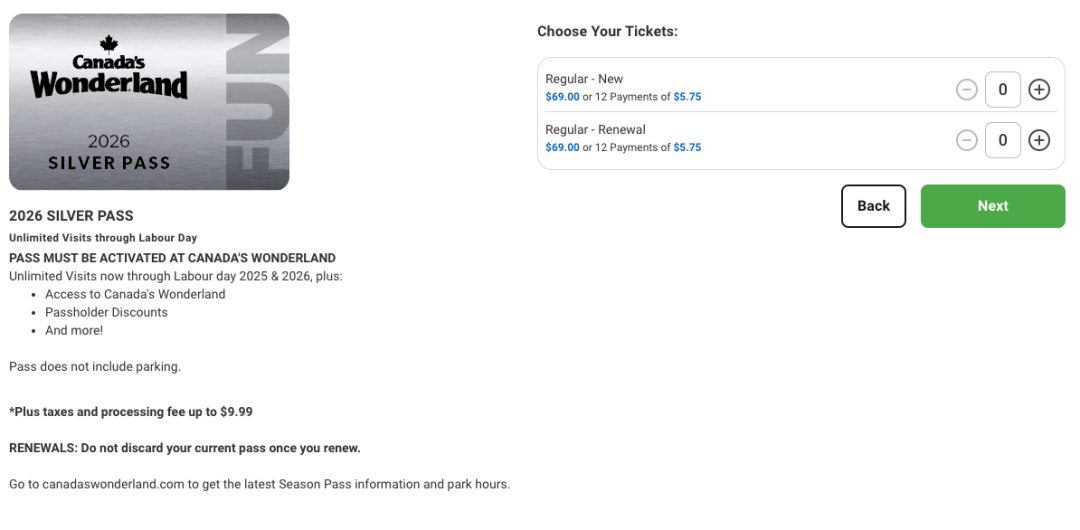The height and width of the screenshot is (530, 1080).
Task: Click $5.75 payment amount for Regular - New
Action: (x=687, y=97)
